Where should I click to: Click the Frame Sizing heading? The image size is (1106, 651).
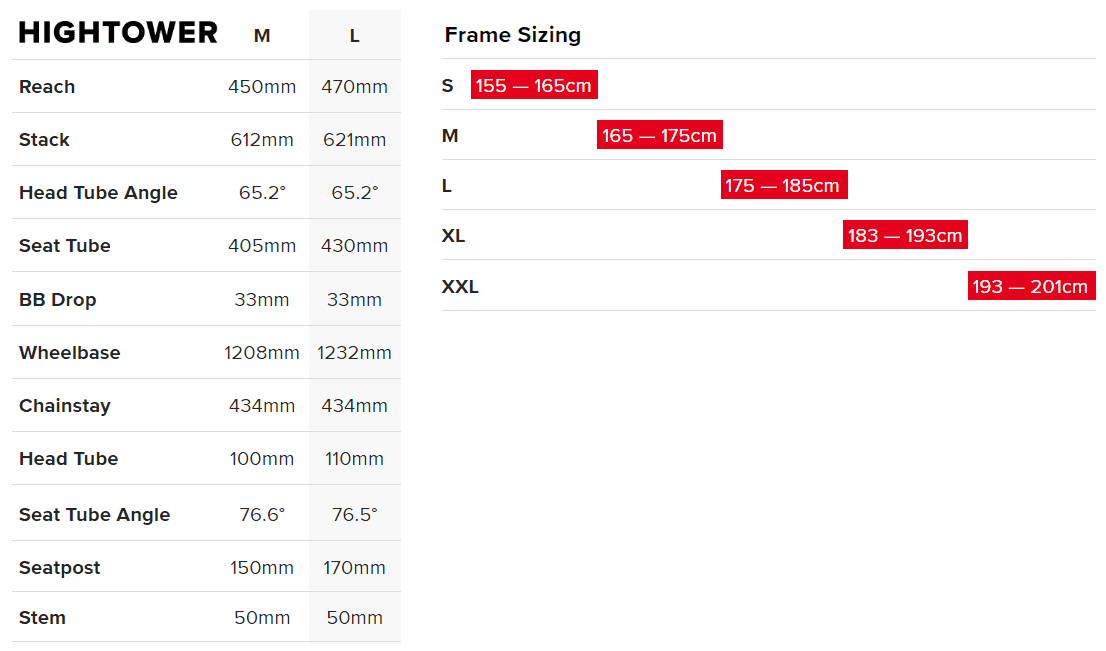512,35
